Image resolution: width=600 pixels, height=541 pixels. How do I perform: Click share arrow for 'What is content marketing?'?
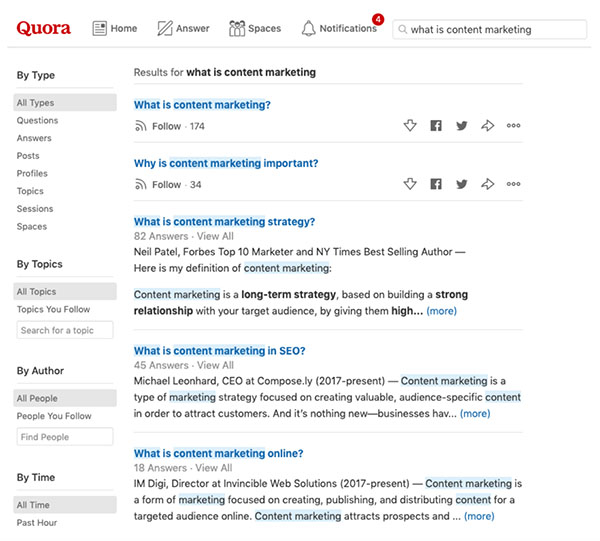pos(488,125)
